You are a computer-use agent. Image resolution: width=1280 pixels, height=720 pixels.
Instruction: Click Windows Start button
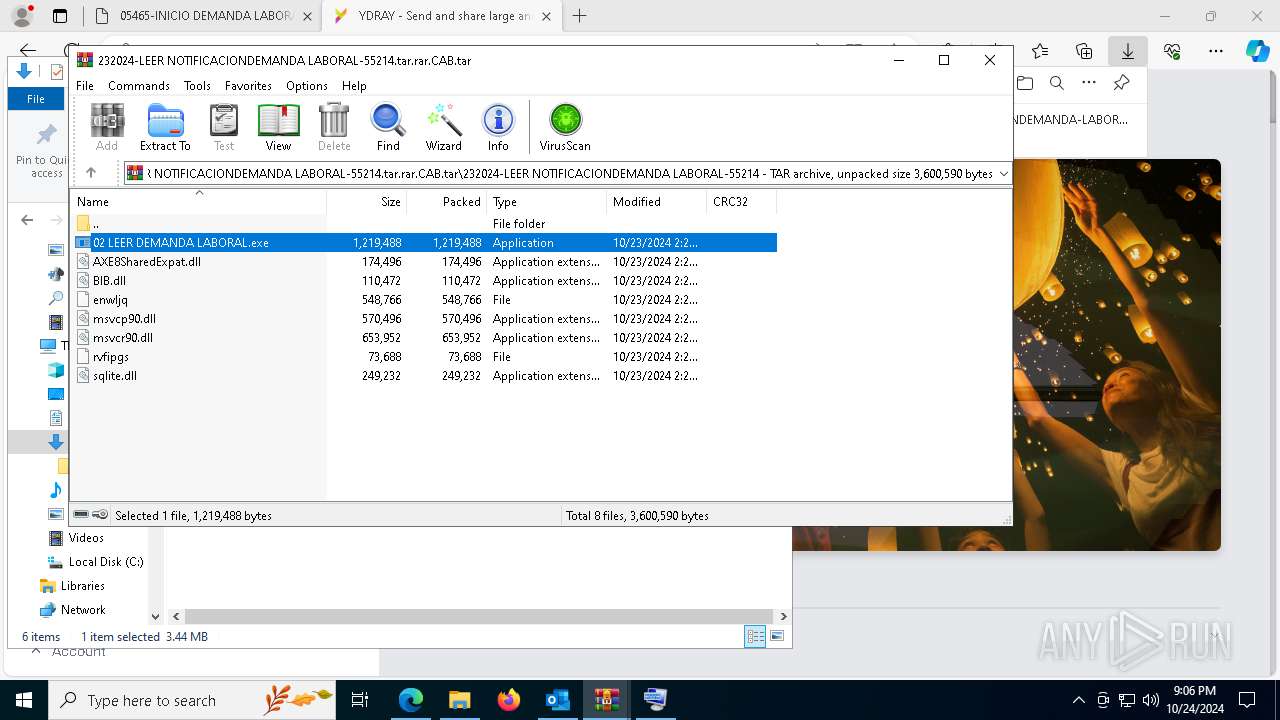tap(23, 700)
